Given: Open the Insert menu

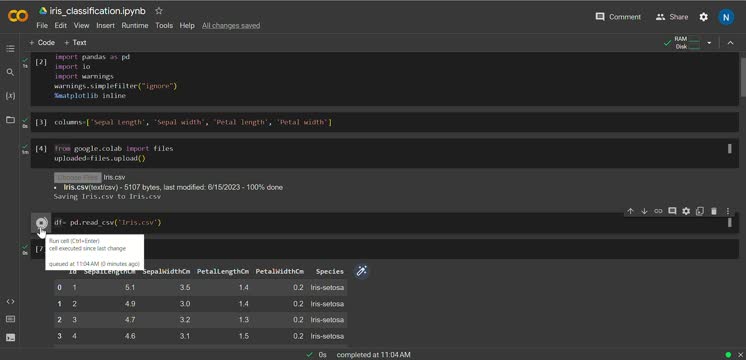Looking at the screenshot, I should point(105,25).
